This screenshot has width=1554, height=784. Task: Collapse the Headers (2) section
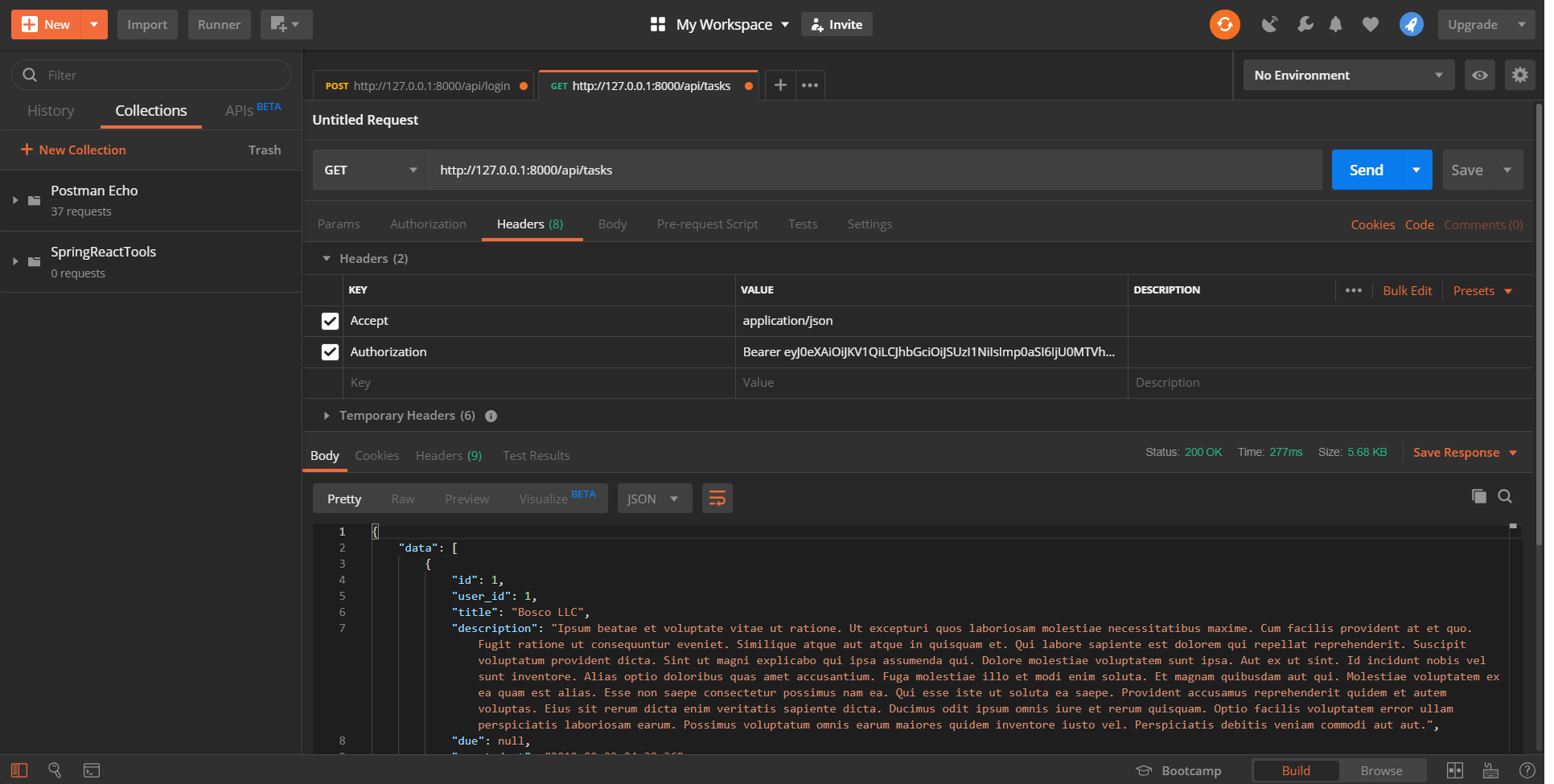coord(326,258)
